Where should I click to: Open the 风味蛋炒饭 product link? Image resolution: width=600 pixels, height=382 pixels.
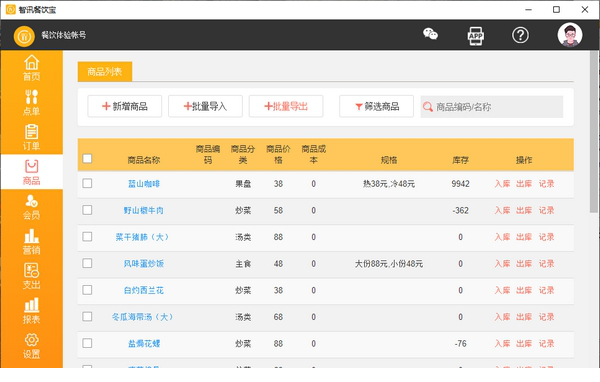(143, 264)
